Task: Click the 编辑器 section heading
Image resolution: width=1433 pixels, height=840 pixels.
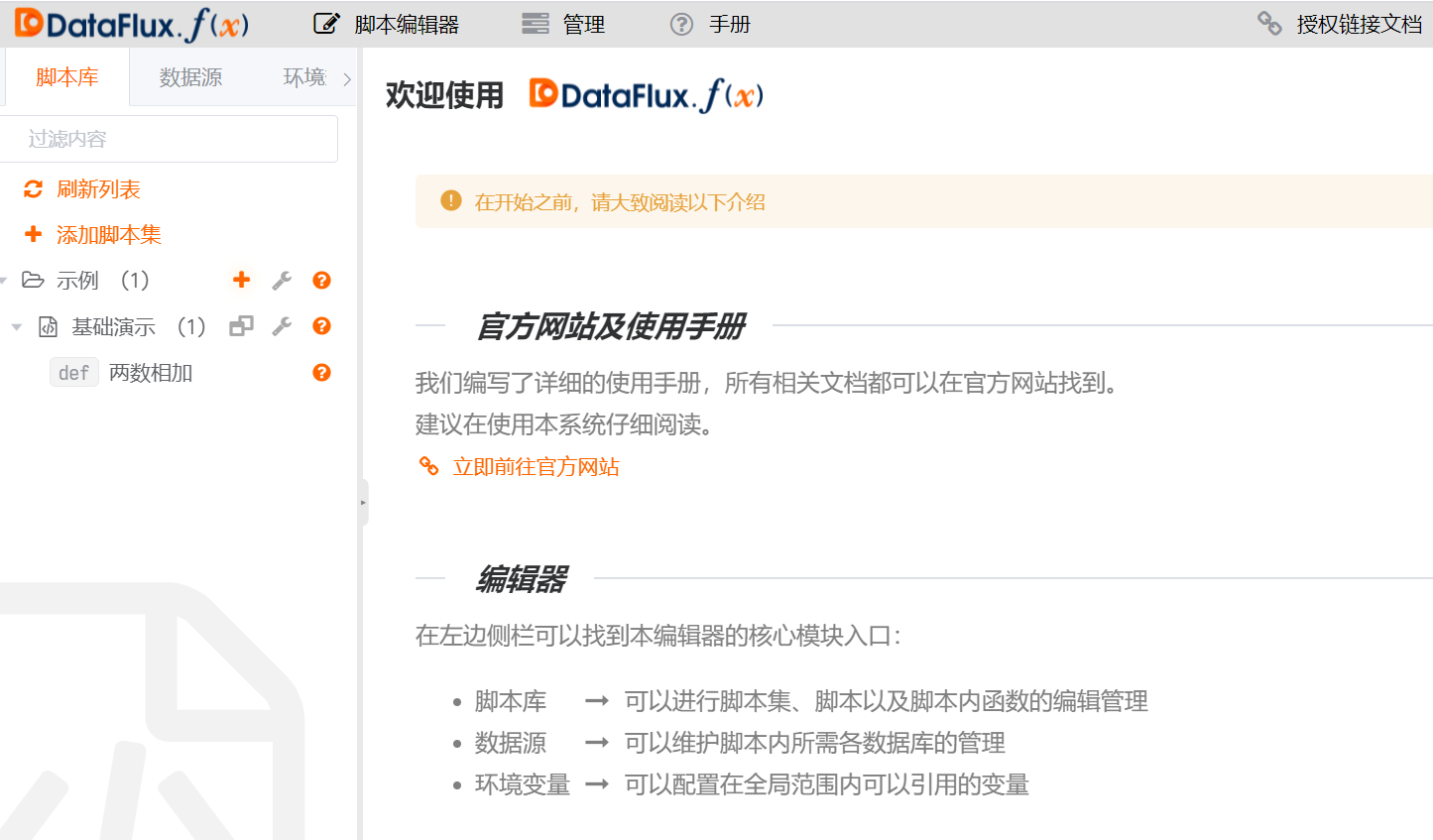Action: [521, 578]
